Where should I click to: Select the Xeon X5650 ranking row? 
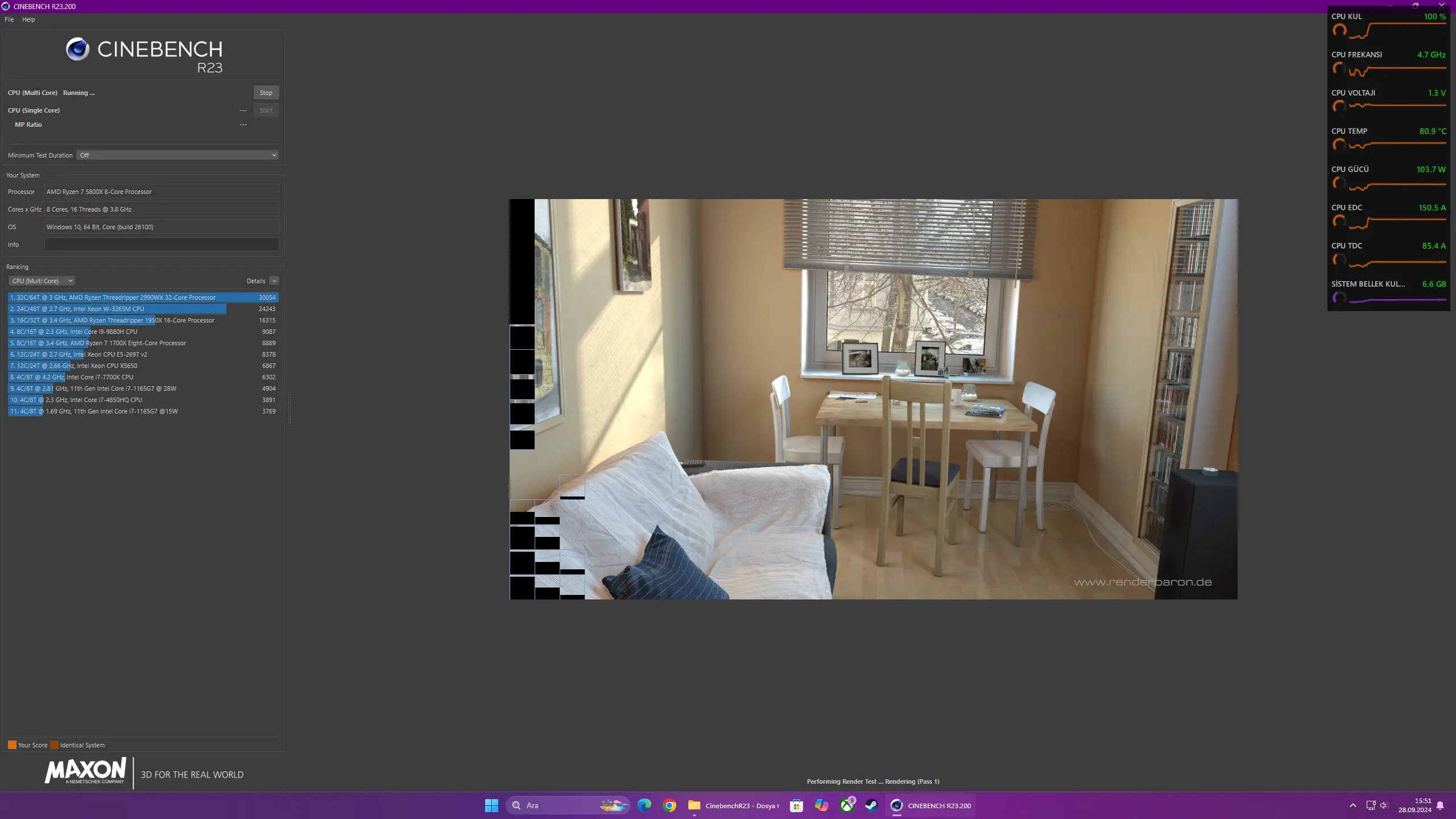[143, 366]
